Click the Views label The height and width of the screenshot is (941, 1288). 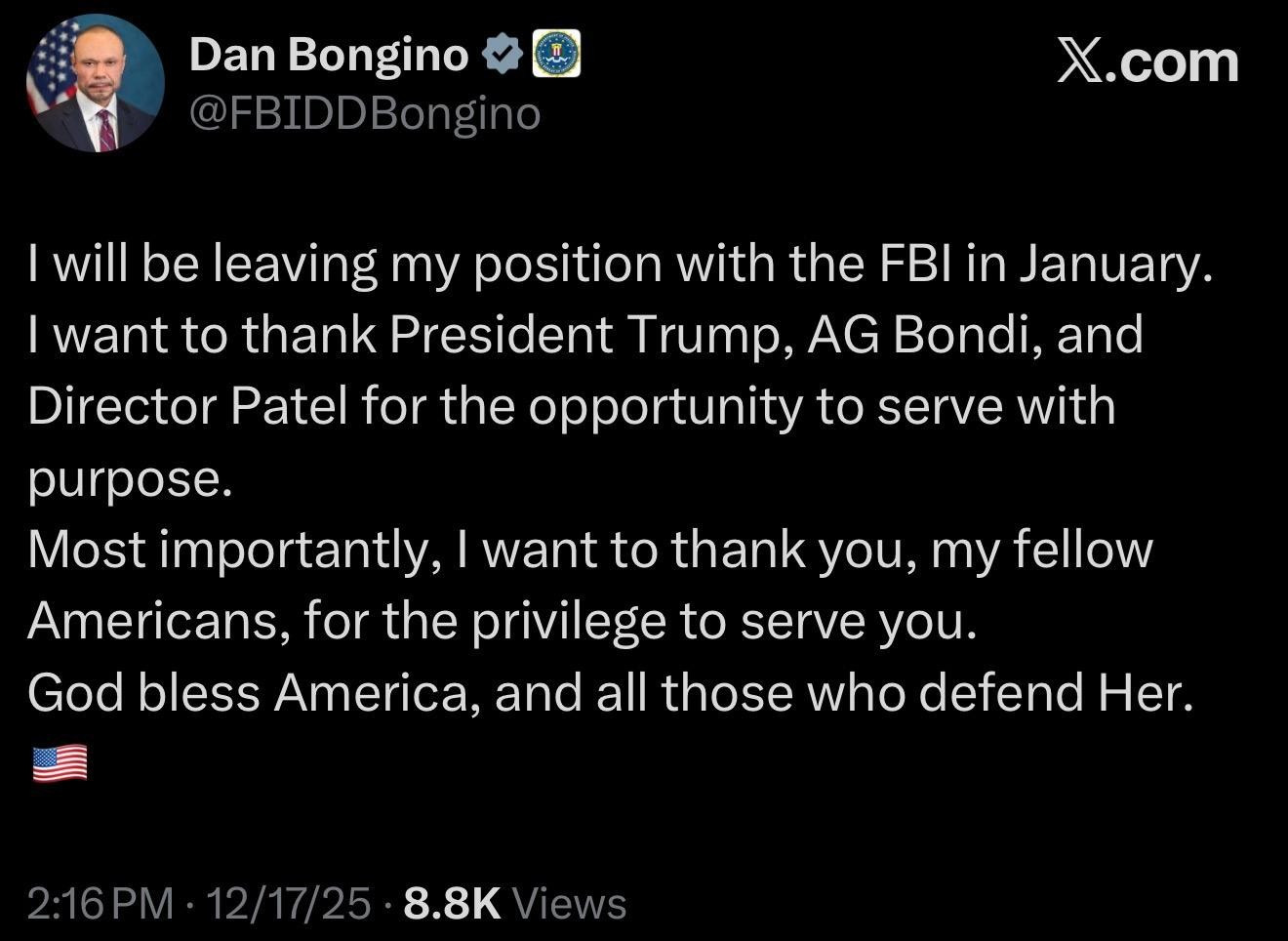tap(570, 904)
